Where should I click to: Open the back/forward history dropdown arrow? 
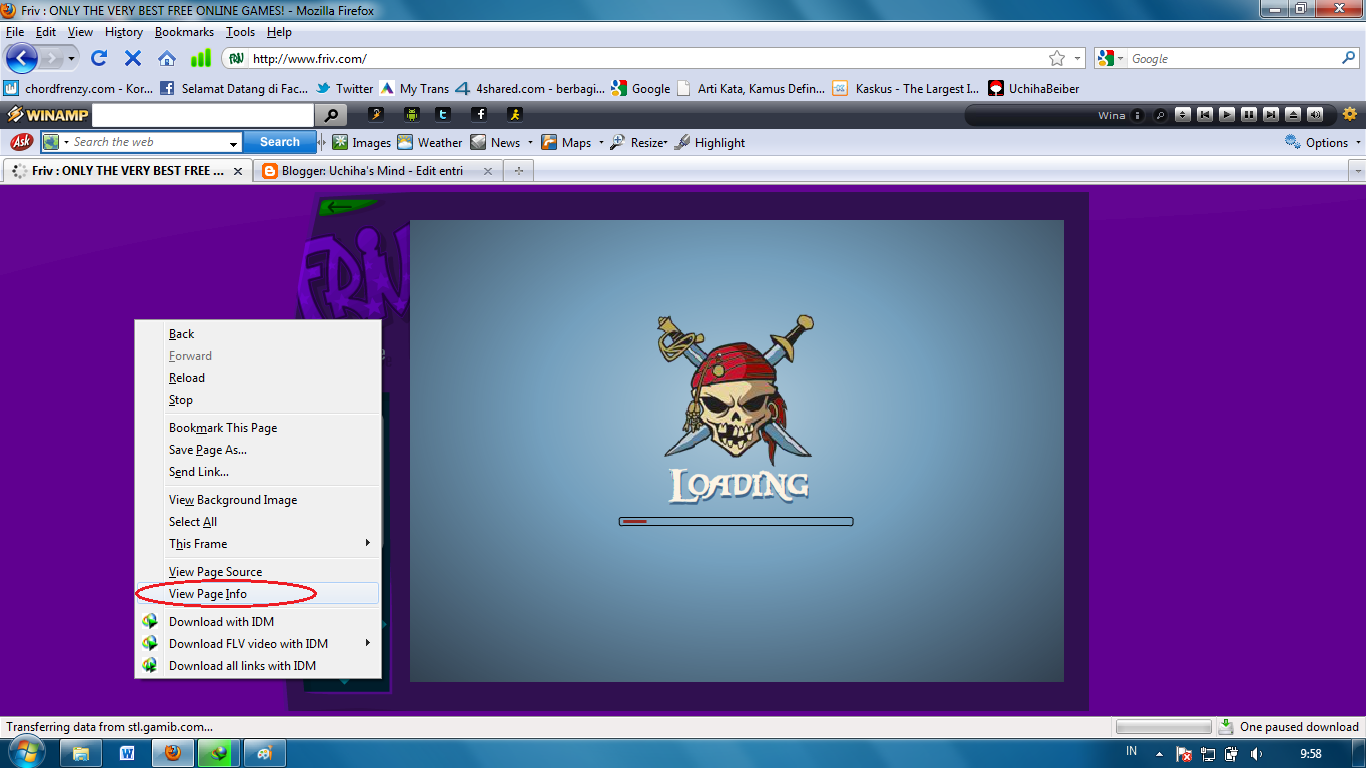pos(71,58)
